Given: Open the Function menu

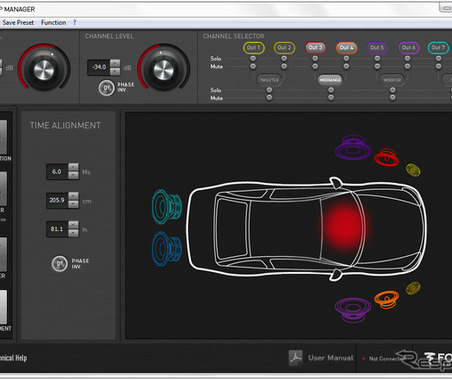Looking at the screenshot, I should coord(53,23).
